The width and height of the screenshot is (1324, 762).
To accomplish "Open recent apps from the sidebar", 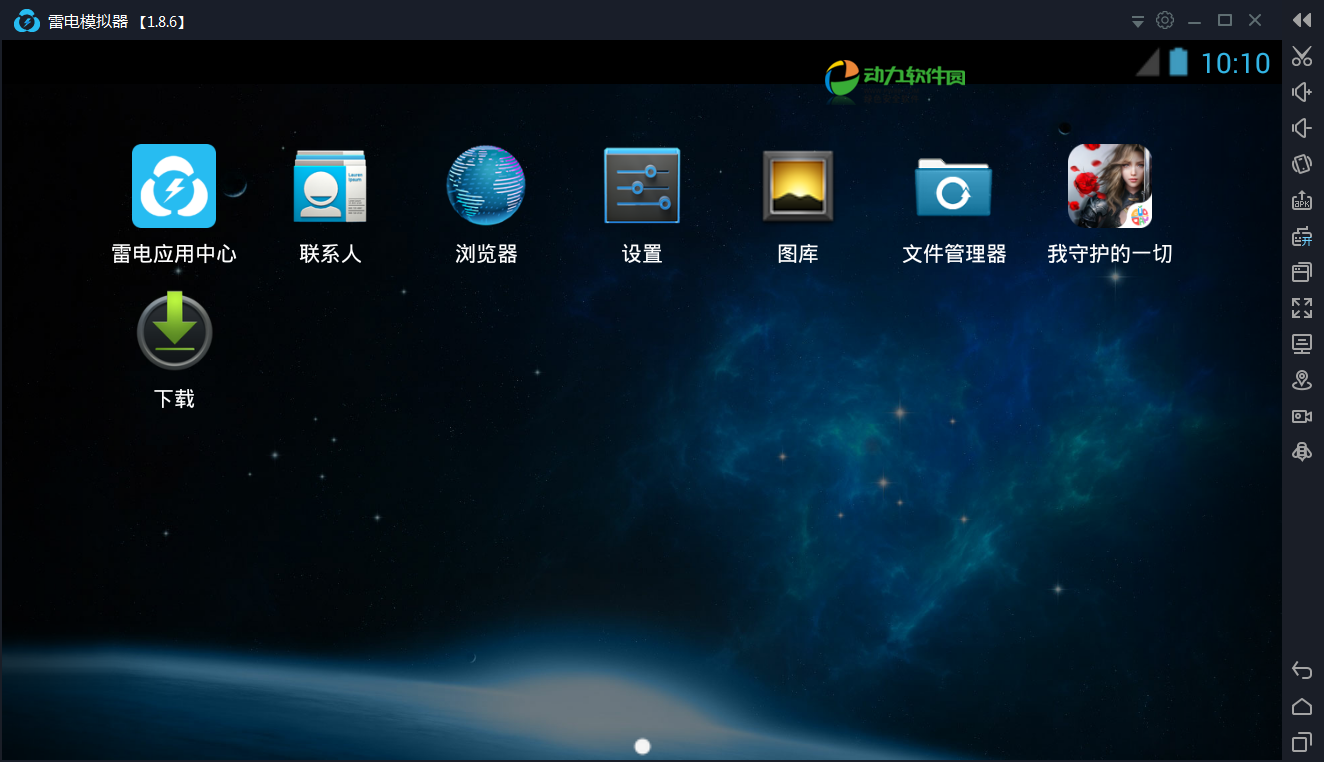I will click(1301, 742).
